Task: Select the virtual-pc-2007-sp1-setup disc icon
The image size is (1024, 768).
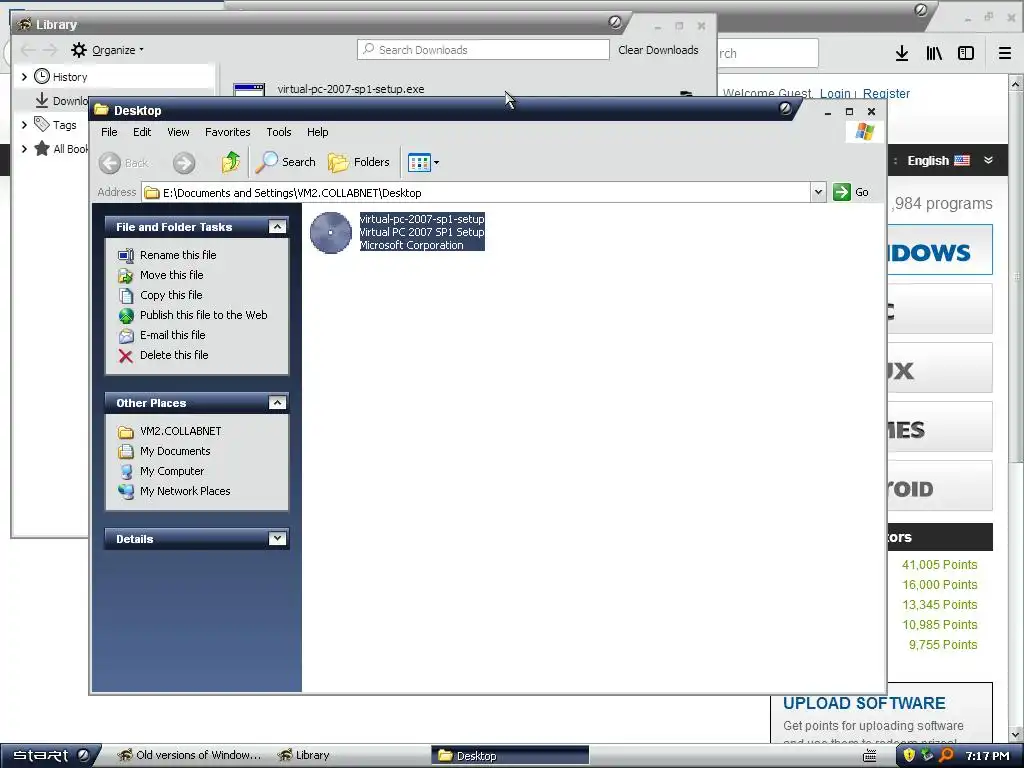Action: click(x=330, y=232)
